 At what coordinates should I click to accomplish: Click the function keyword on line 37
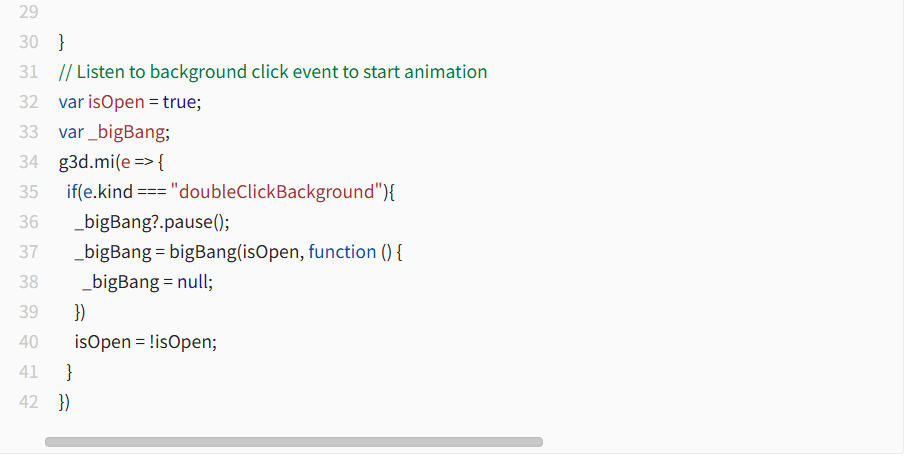click(342, 252)
